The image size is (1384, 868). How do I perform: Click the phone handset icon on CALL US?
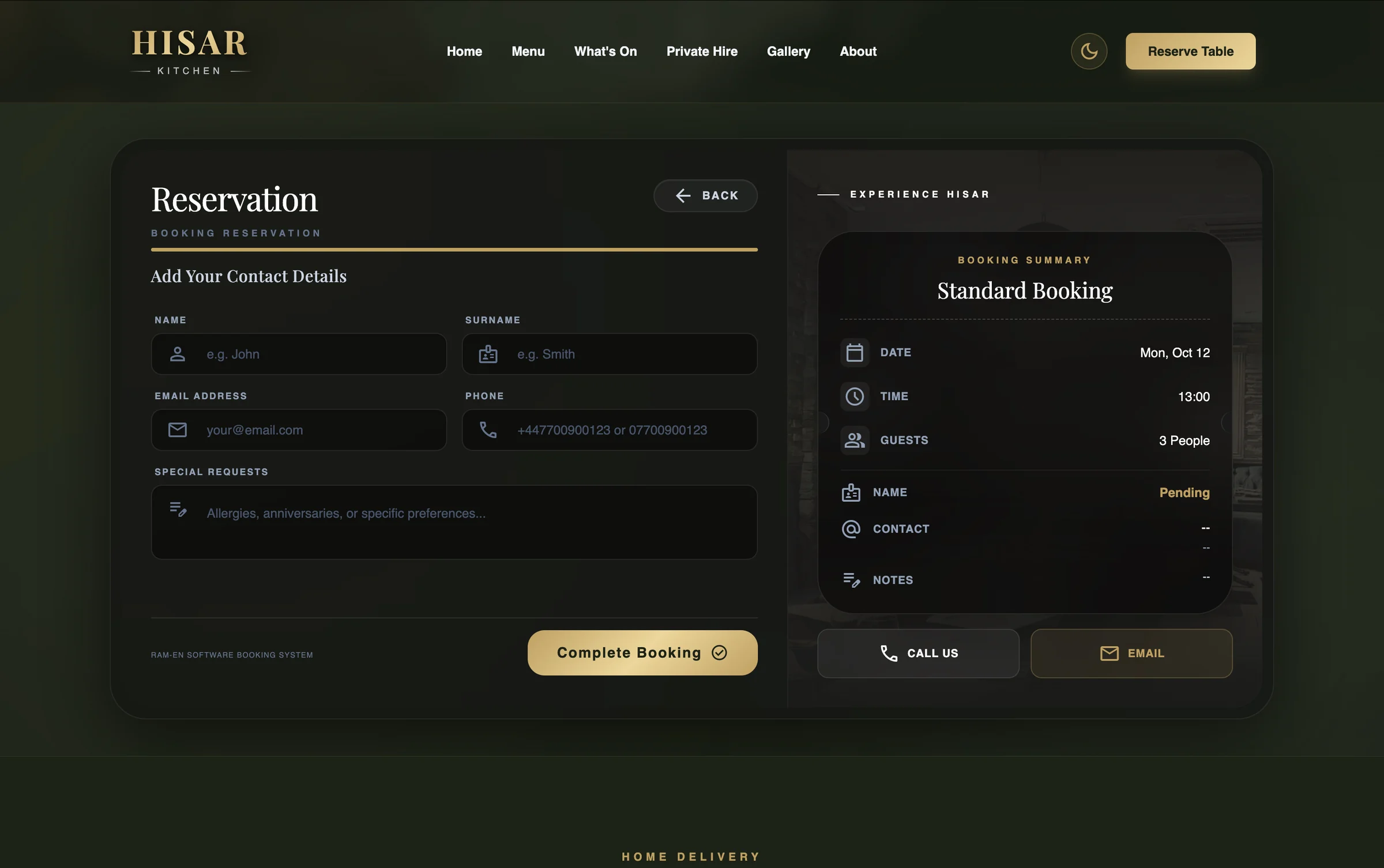(889, 653)
